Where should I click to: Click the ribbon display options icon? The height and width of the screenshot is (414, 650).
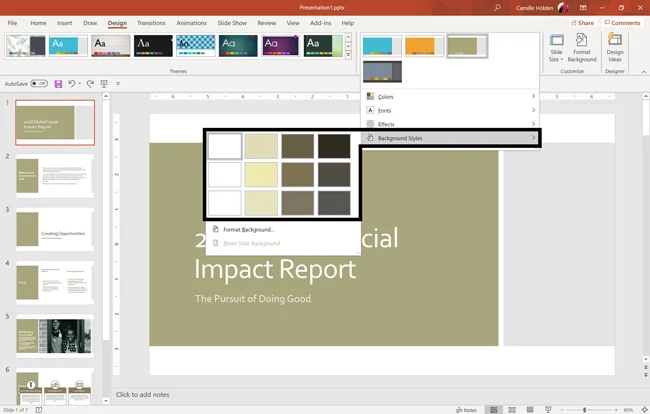(x=583, y=7)
